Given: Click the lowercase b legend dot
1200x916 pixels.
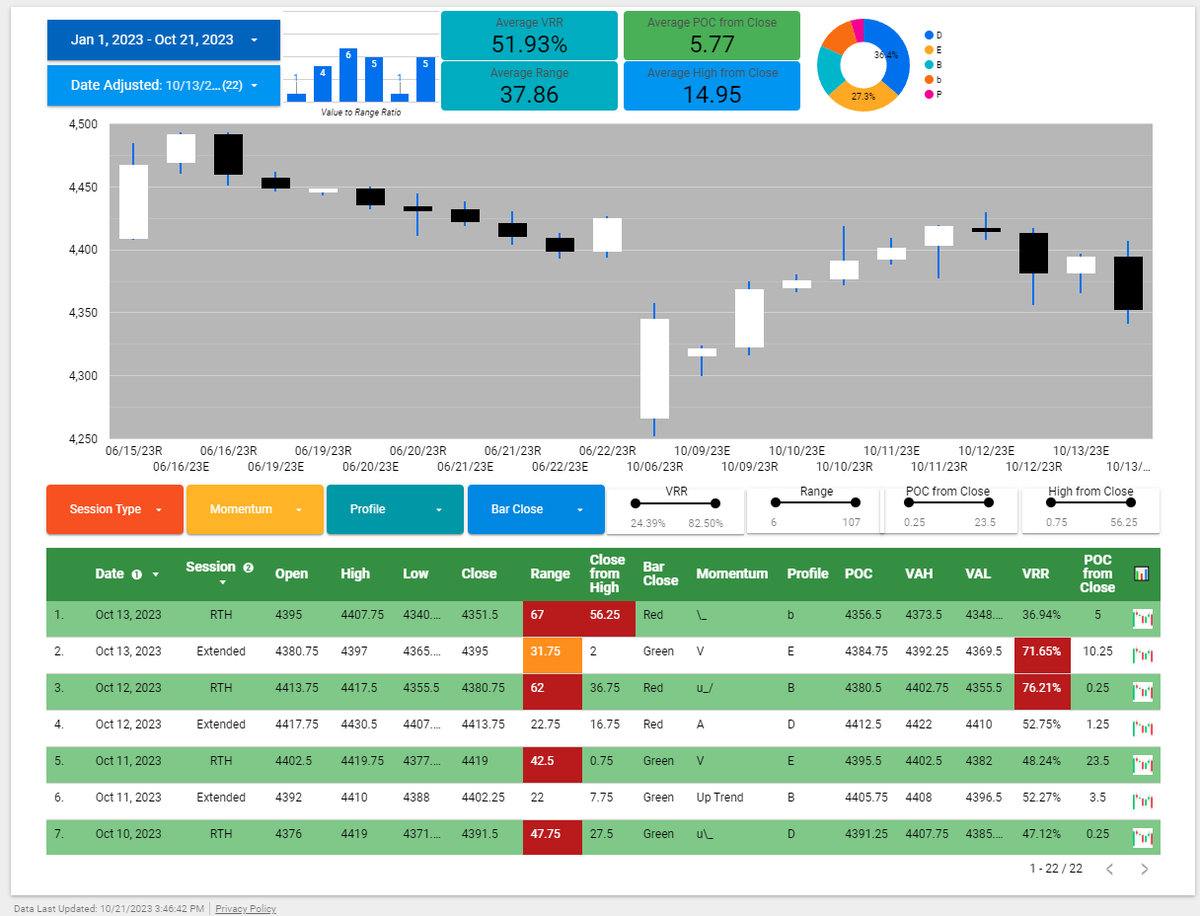Looking at the screenshot, I should coord(929,78).
